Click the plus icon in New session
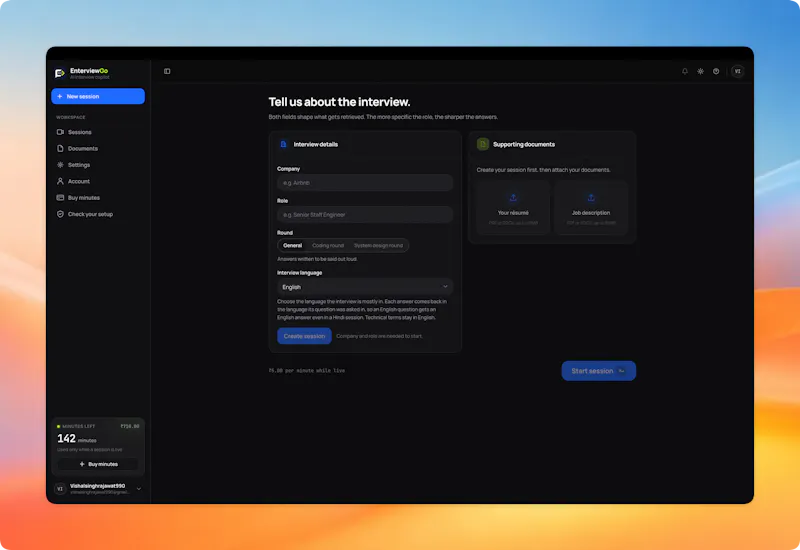 point(60,96)
